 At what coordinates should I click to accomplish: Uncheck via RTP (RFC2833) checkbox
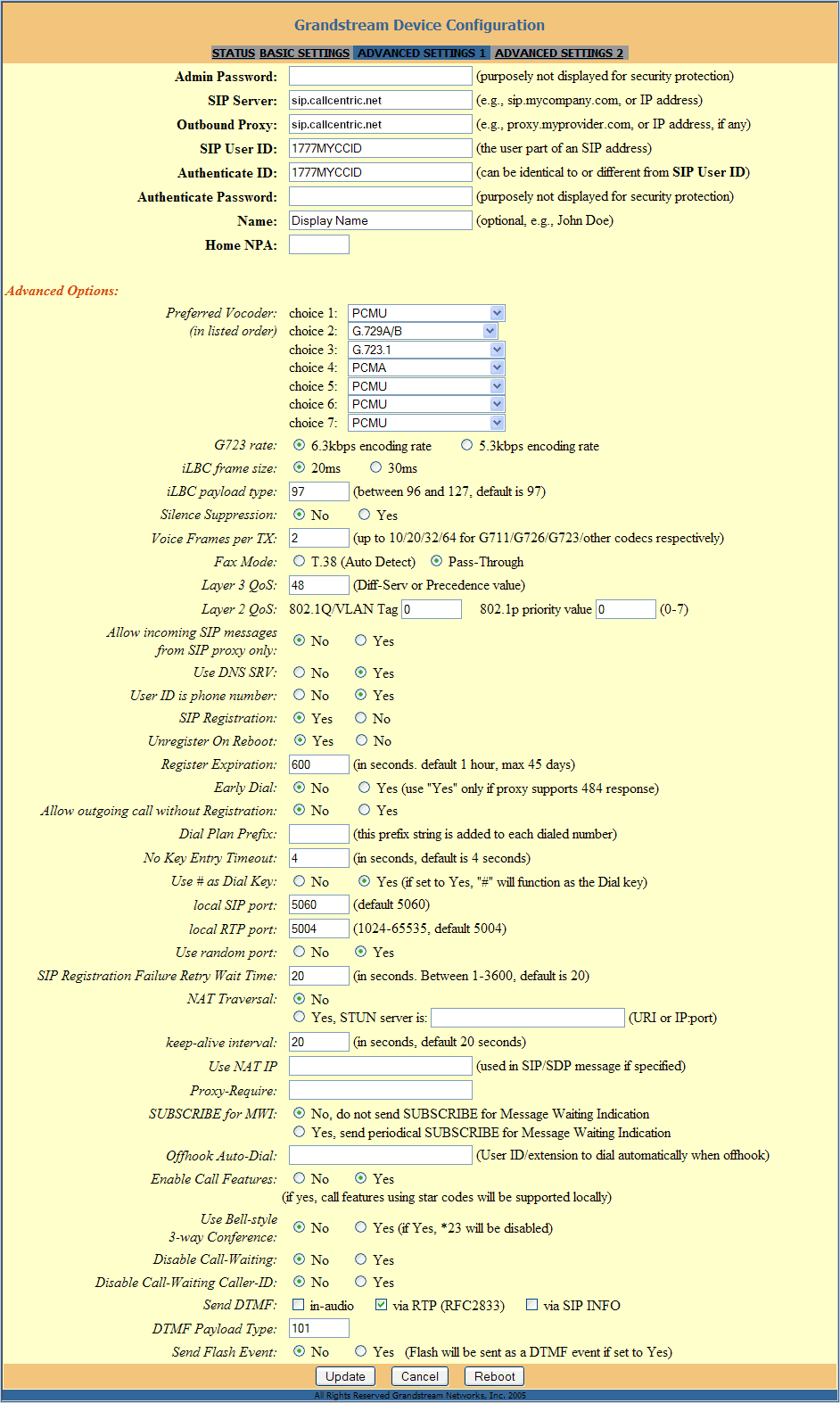382,1305
